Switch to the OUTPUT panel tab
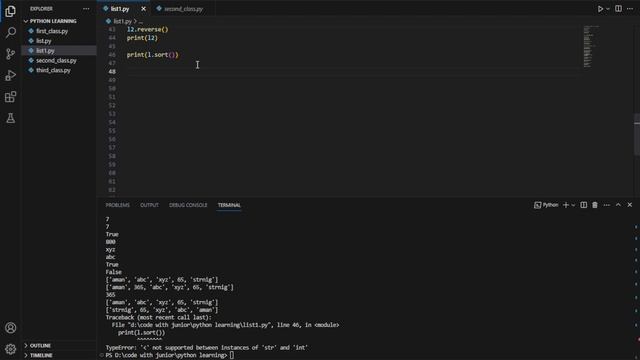 point(149,205)
